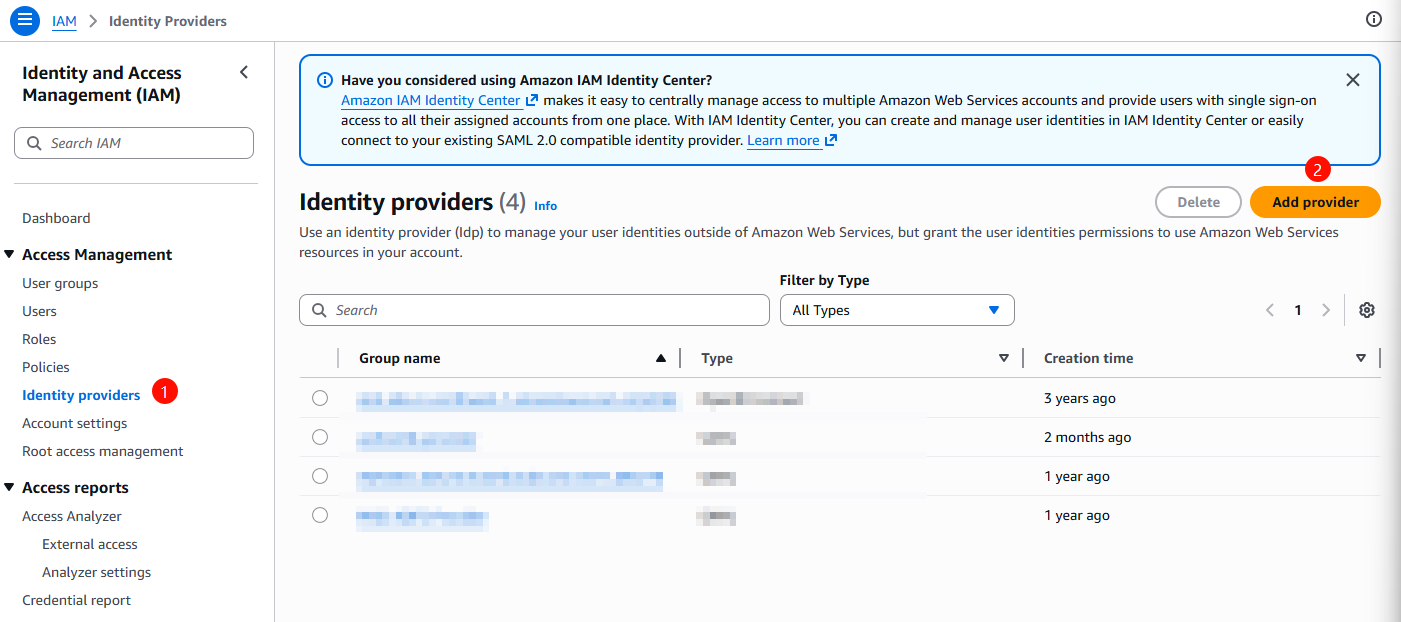This screenshot has height=622, width=1401.
Task: Open Account settings in the sidebar
Action: 75,423
